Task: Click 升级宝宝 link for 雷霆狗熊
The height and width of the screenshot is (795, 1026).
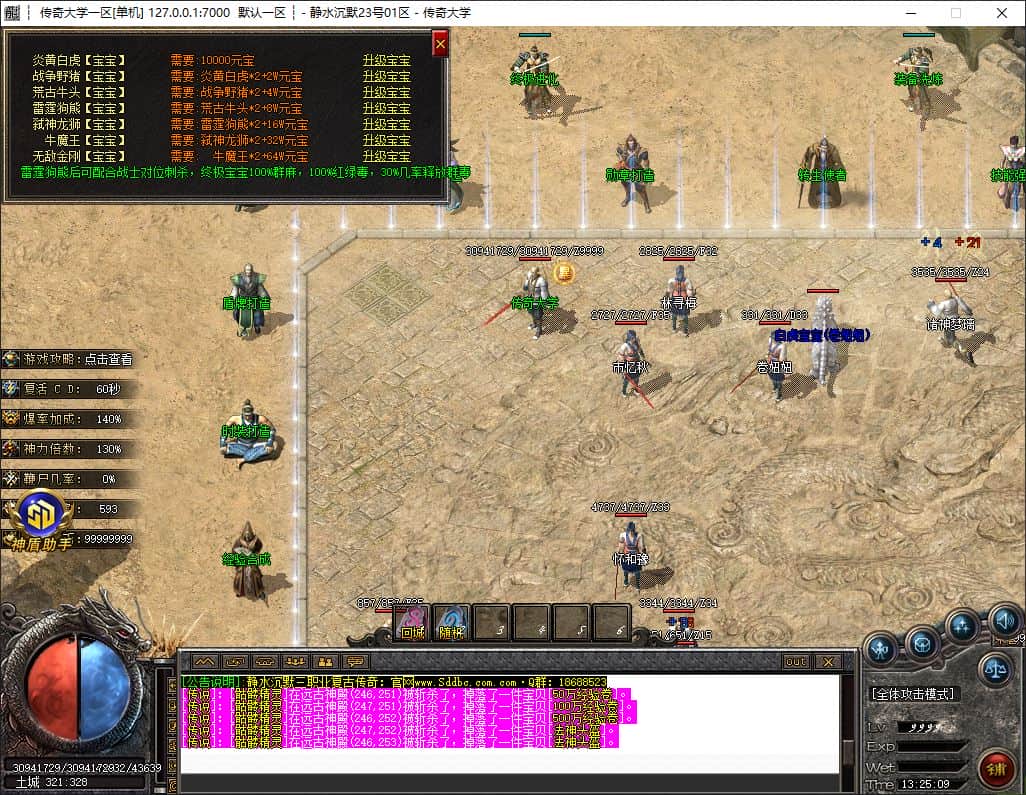Action: 387,108
